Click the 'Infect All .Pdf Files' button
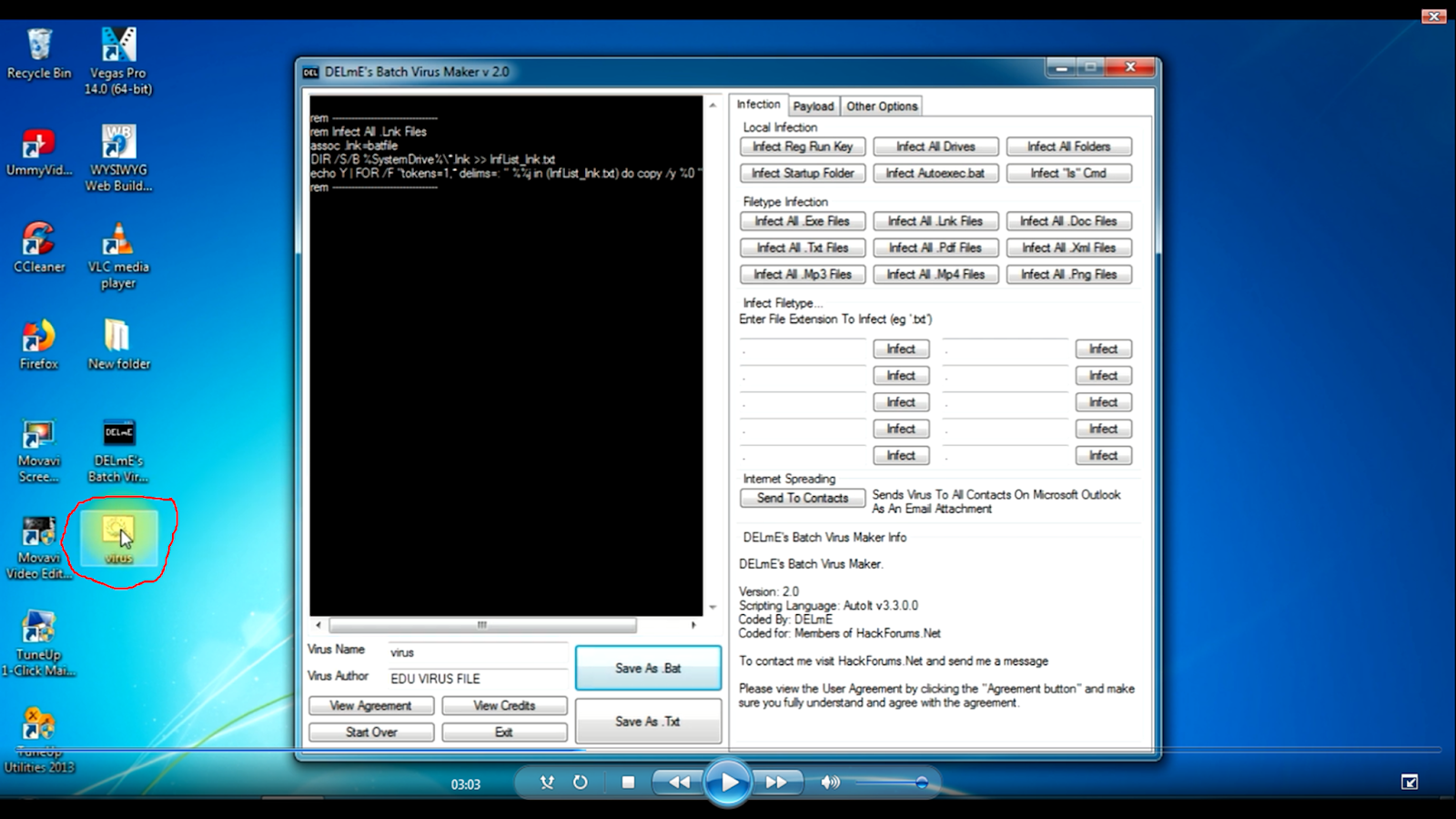Viewport: 1456px width, 819px height. tap(935, 248)
